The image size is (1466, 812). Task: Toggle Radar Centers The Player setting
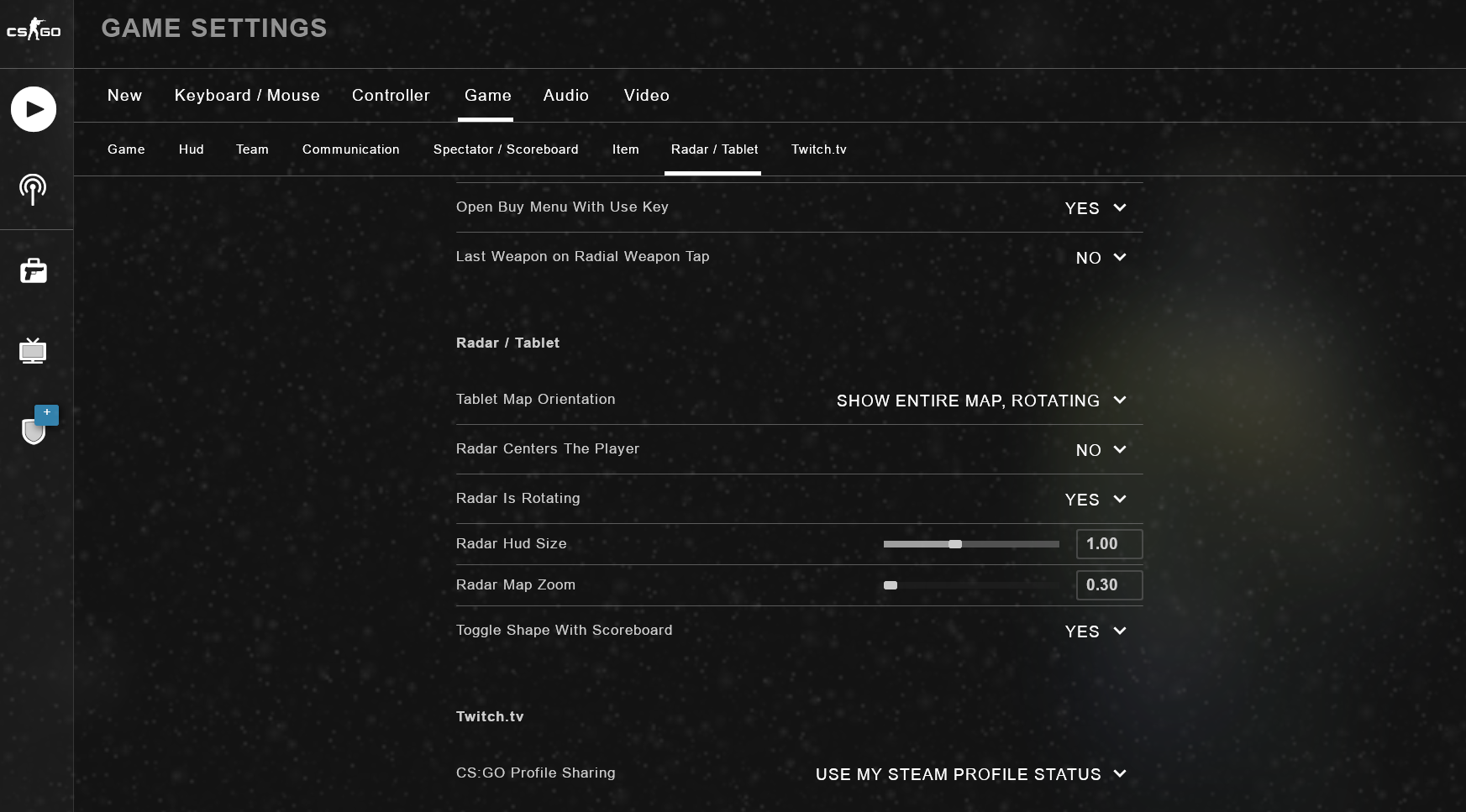(1101, 450)
